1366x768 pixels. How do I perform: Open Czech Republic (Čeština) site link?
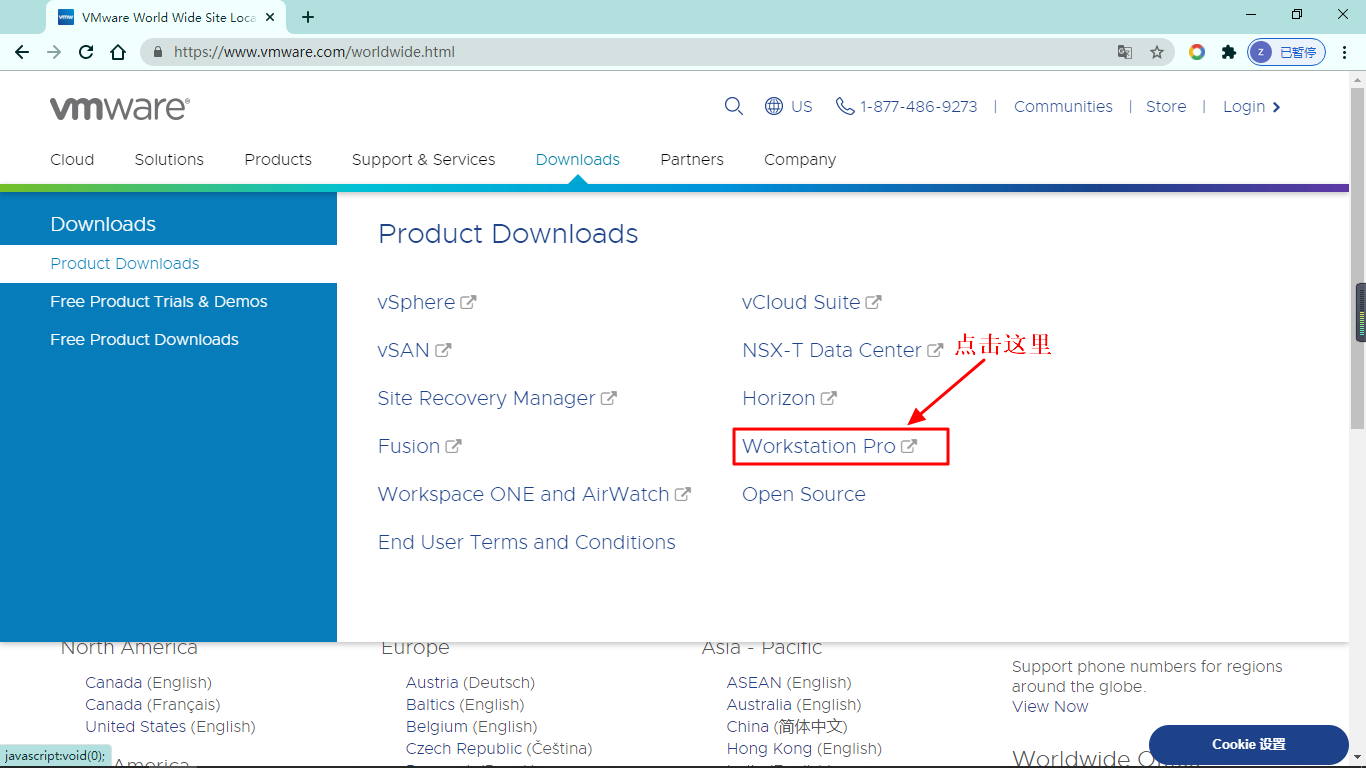[499, 749]
